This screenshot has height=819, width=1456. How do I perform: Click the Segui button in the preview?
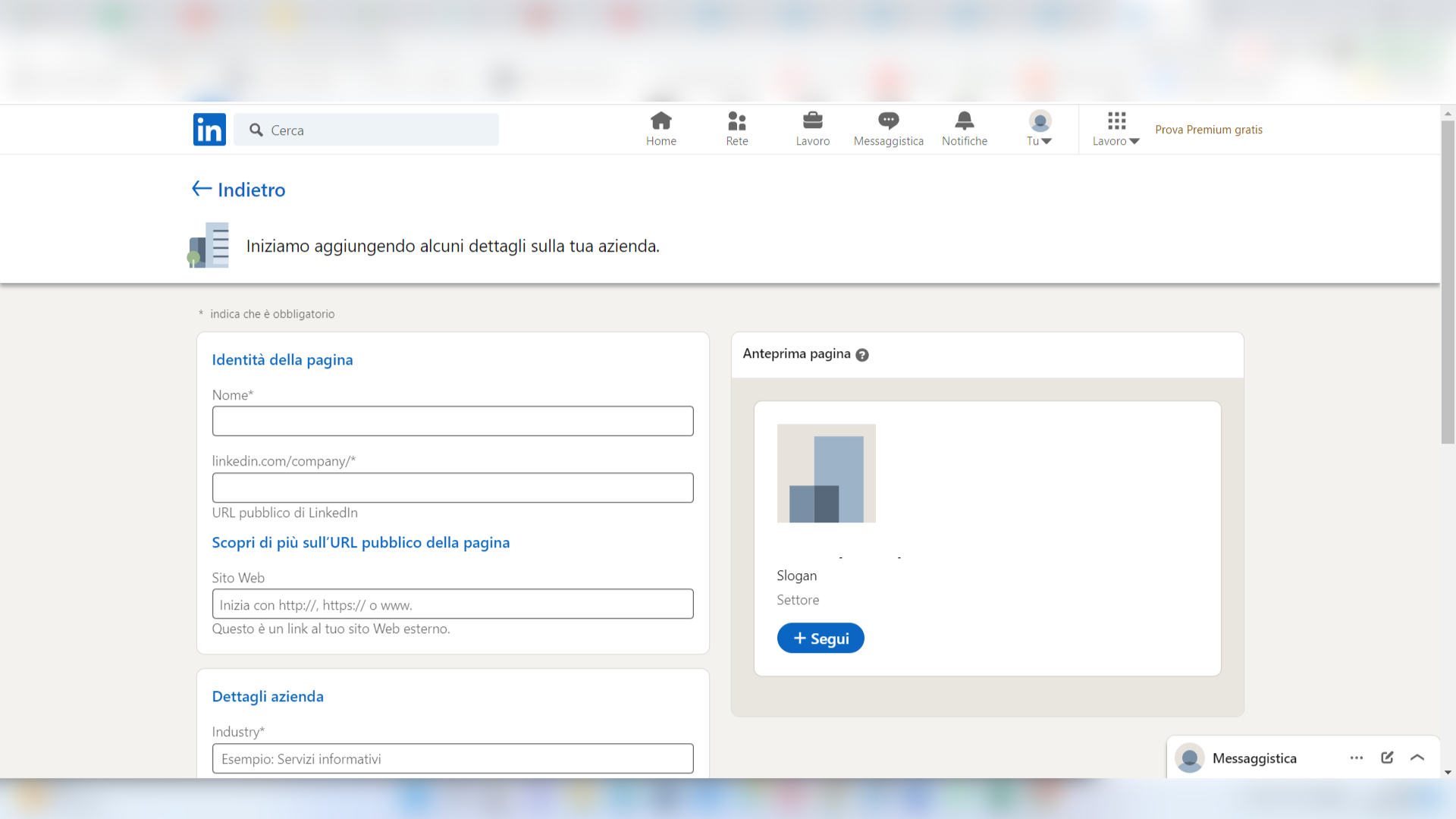click(820, 638)
